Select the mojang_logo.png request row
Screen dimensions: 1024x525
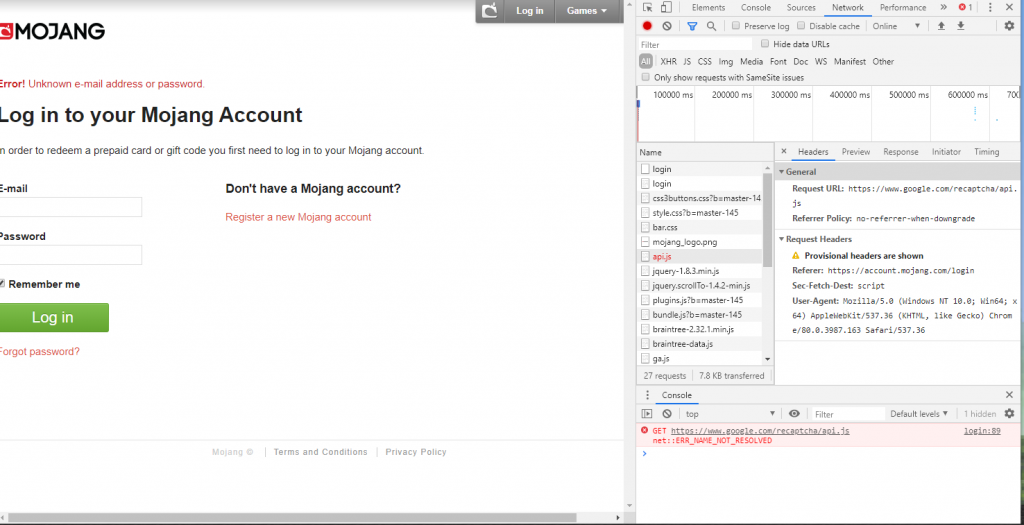point(699,242)
